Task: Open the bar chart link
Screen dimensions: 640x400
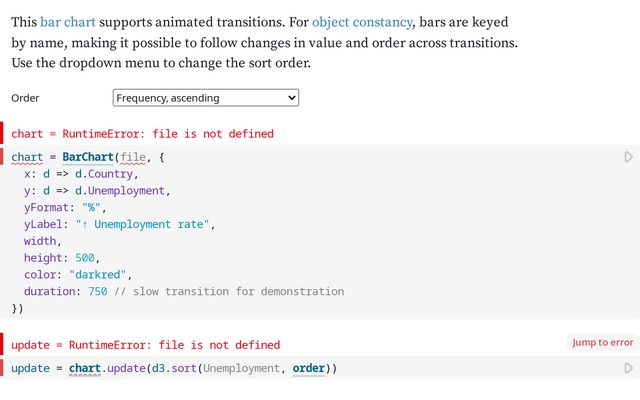Action: pos(68,21)
